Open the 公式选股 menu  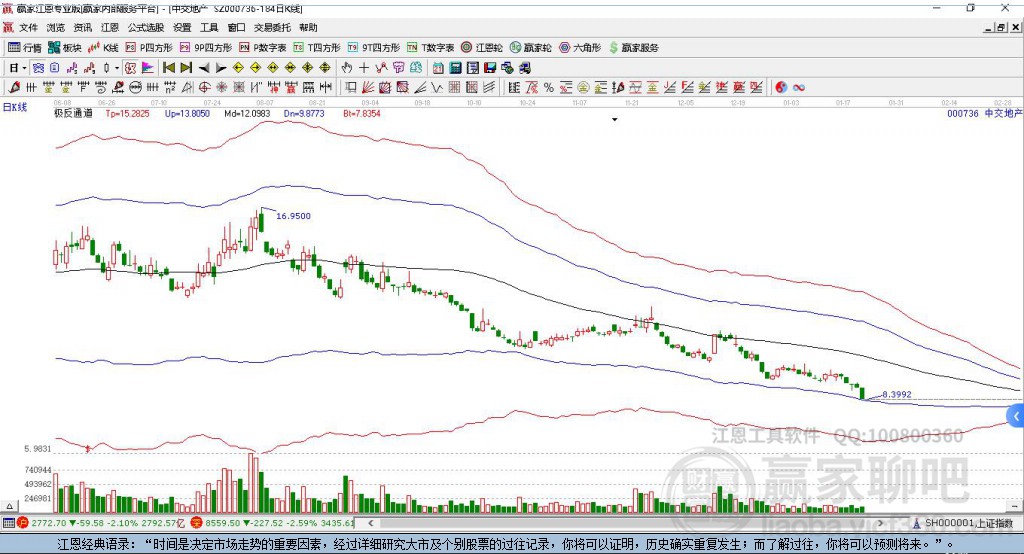click(146, 27)
